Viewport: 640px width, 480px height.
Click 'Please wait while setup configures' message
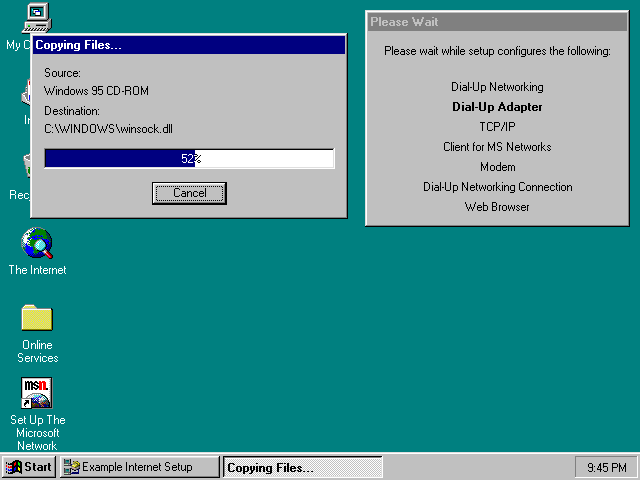[x=497, y=51]
